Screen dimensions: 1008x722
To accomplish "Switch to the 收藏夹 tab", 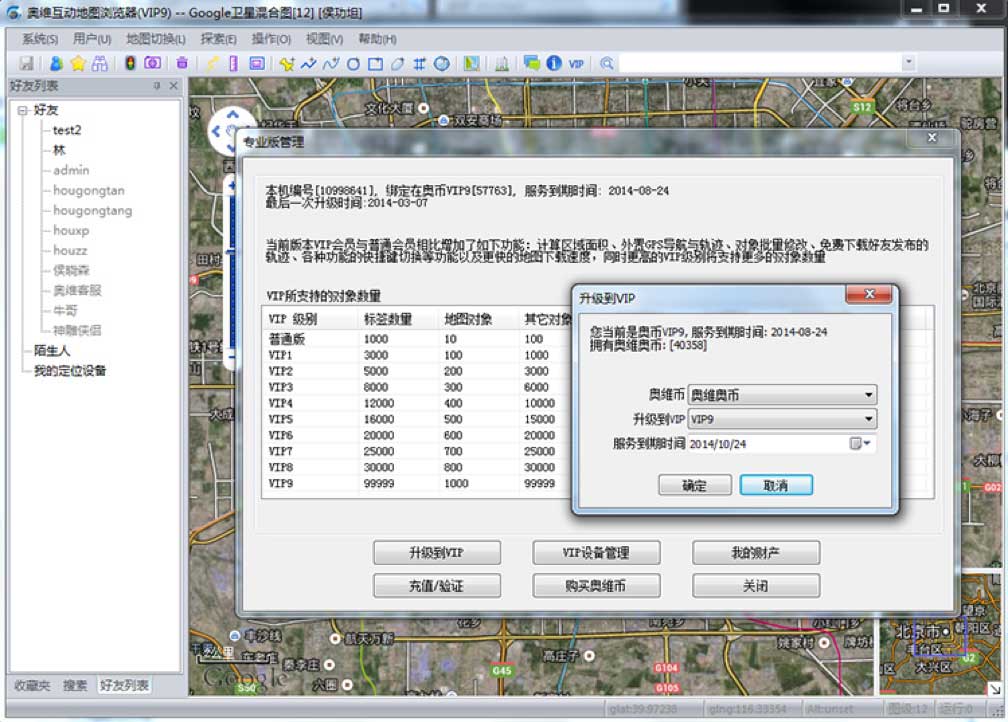I will pos(31,686).
